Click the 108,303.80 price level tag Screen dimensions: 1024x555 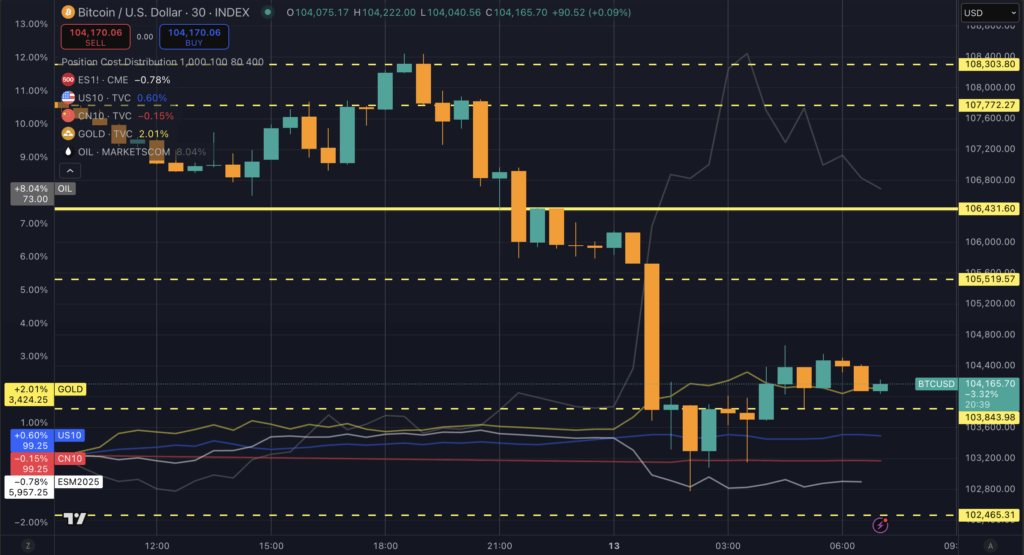point(990,64)
